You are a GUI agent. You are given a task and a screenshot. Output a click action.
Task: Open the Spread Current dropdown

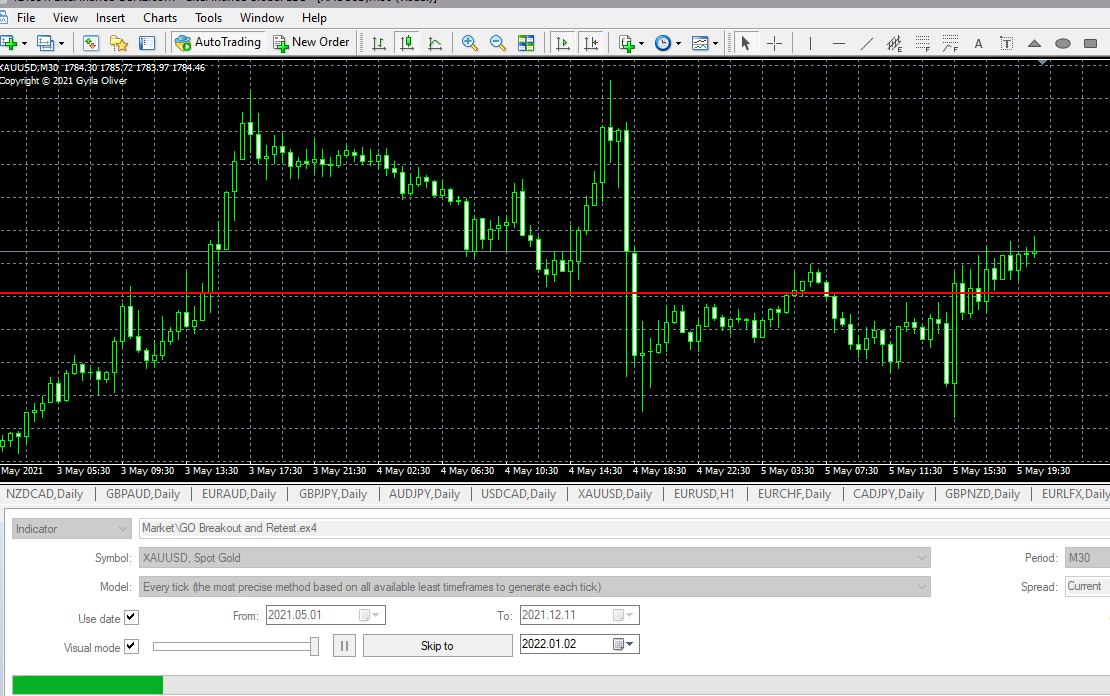coord(1087,586)
